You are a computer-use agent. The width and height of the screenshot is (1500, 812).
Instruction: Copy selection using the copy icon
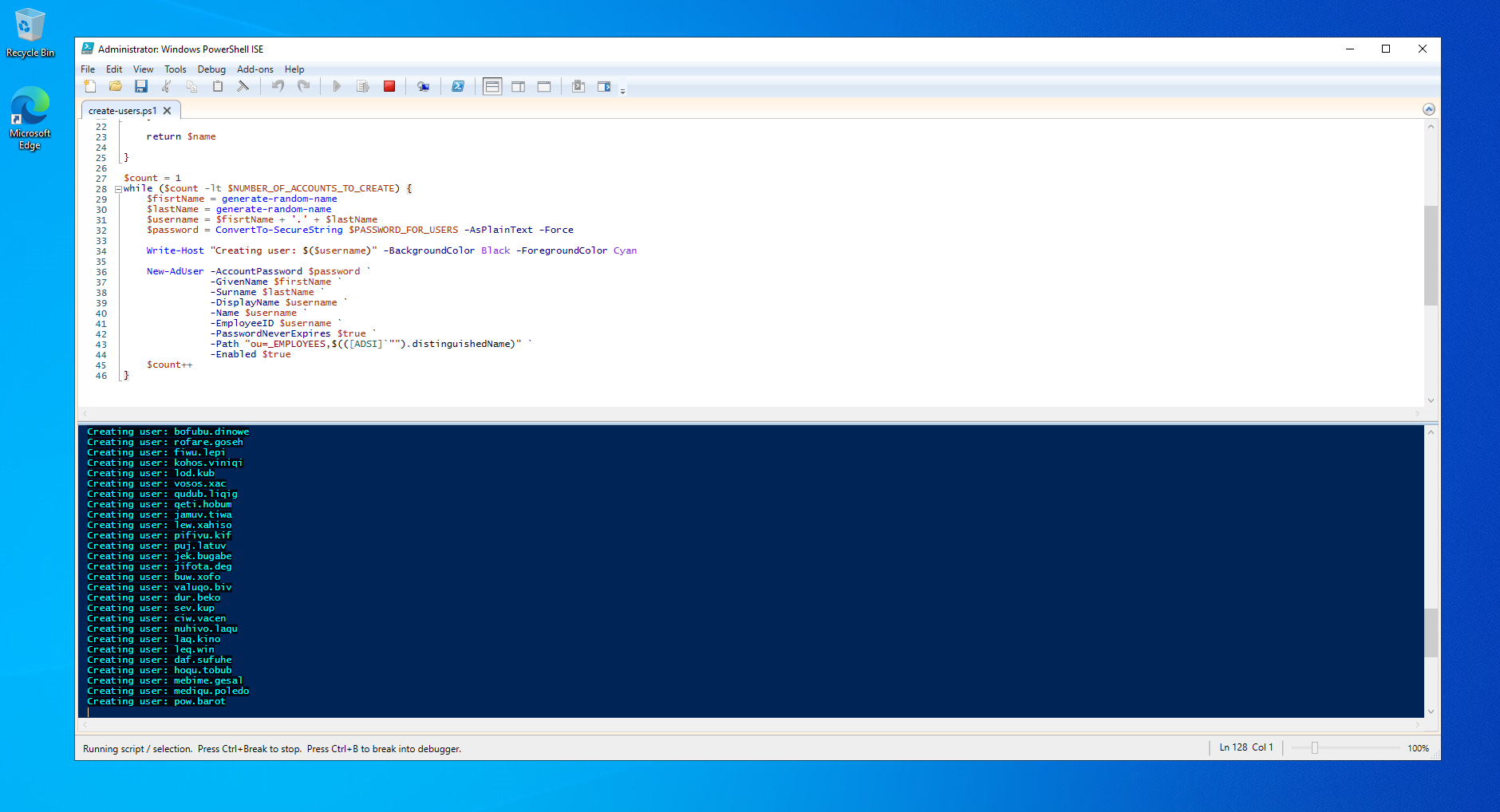pos(192,86)
